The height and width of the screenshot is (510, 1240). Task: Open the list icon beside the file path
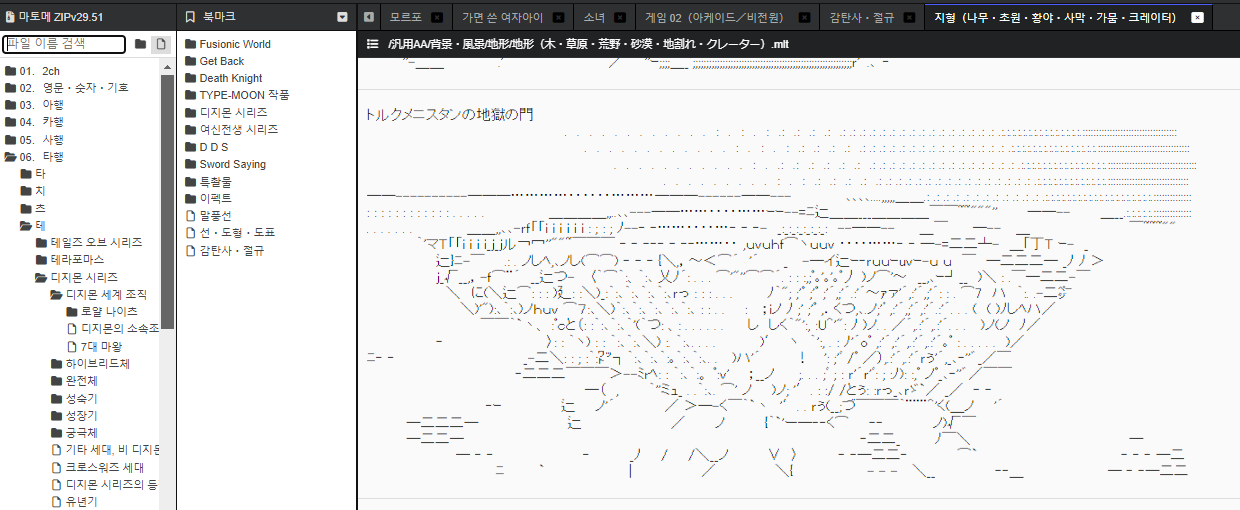[372, 44]
